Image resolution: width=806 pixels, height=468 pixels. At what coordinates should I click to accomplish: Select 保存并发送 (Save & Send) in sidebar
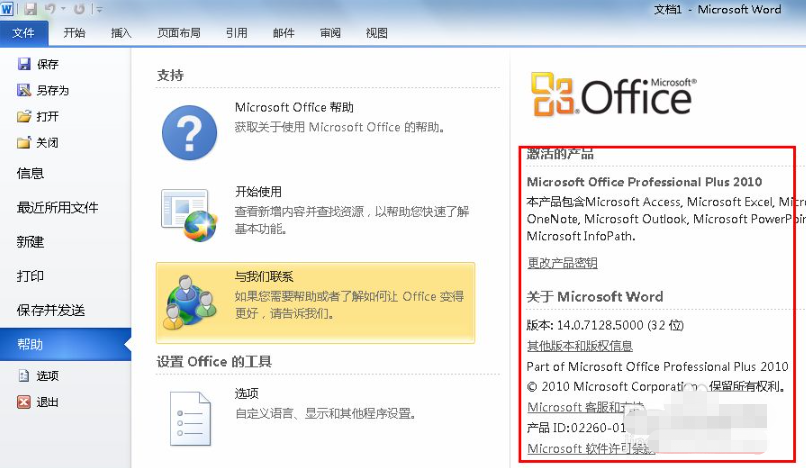point(51,310)
